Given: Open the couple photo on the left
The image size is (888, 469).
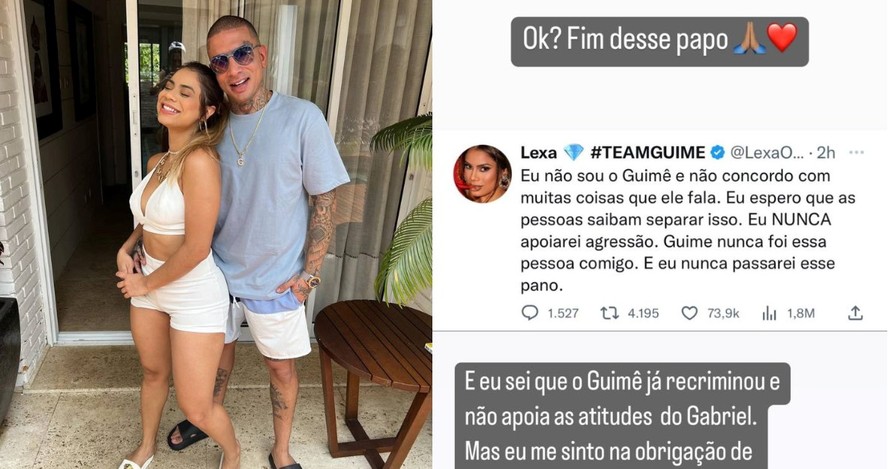Looking at the screenshot, I should click(216, 234).
